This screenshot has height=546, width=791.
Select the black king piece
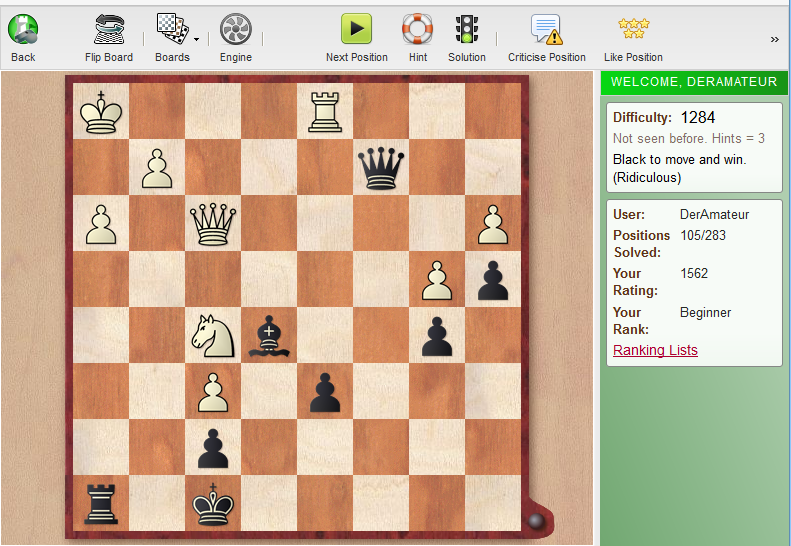tap(212, 503)
